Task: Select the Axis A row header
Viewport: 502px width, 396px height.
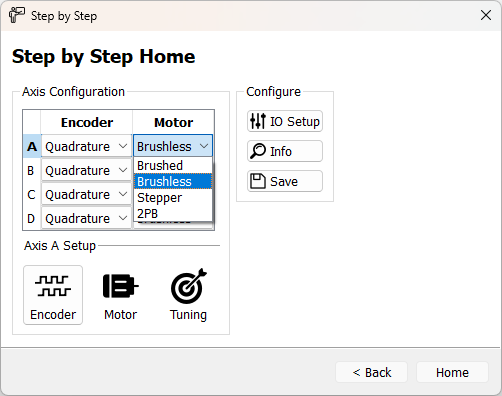Action: click(32, 146)
